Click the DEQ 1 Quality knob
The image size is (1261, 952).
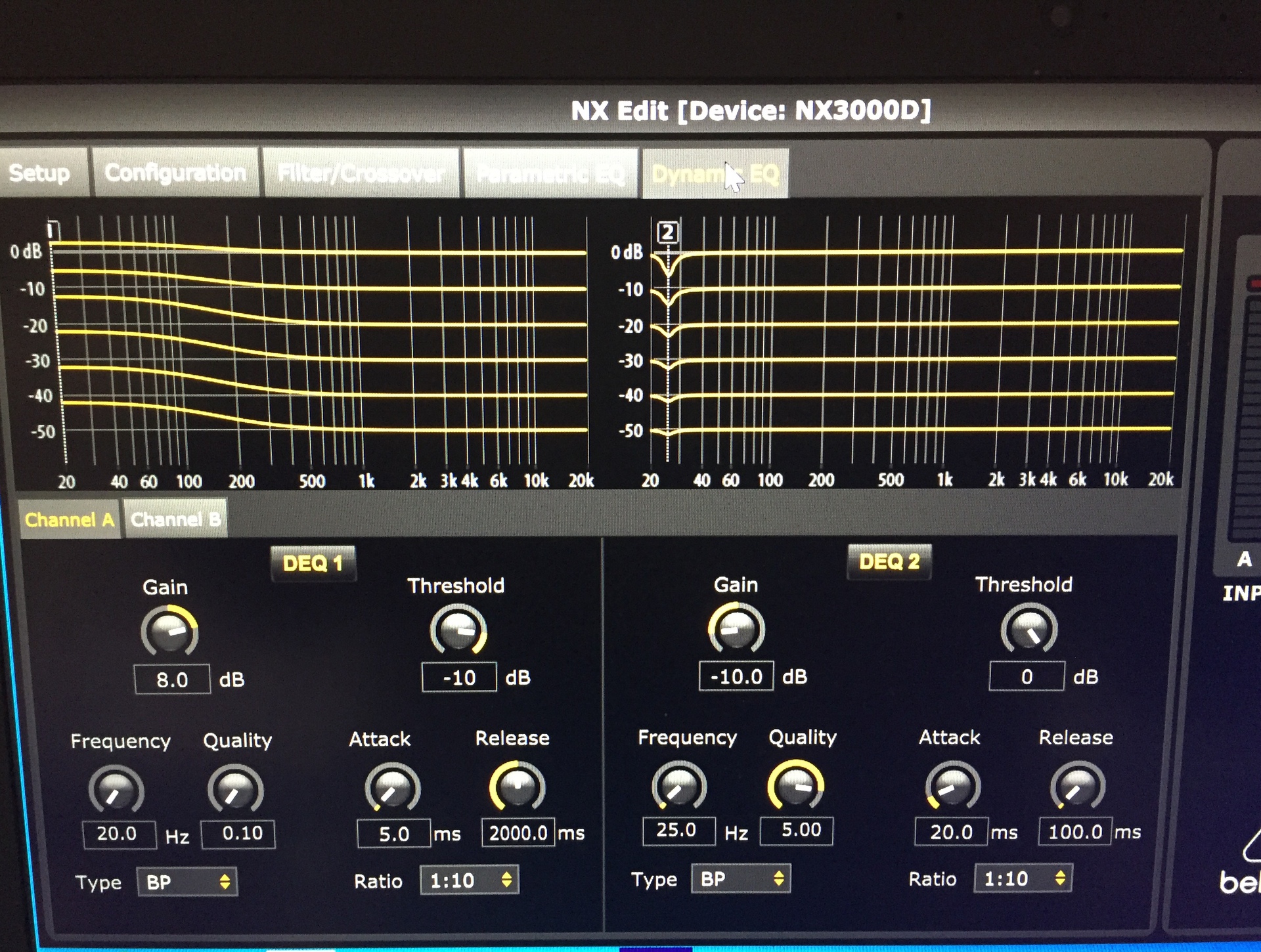click(235, 789)
